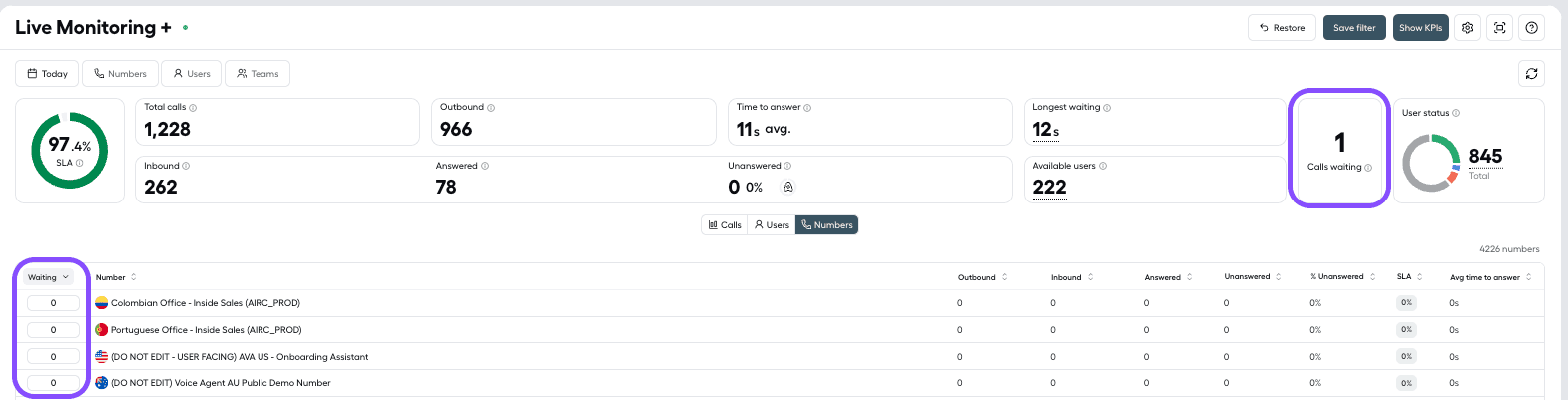Click the fullscreen focus icon
This screenshot has width=1568, height=400.
click(1499, 28)
